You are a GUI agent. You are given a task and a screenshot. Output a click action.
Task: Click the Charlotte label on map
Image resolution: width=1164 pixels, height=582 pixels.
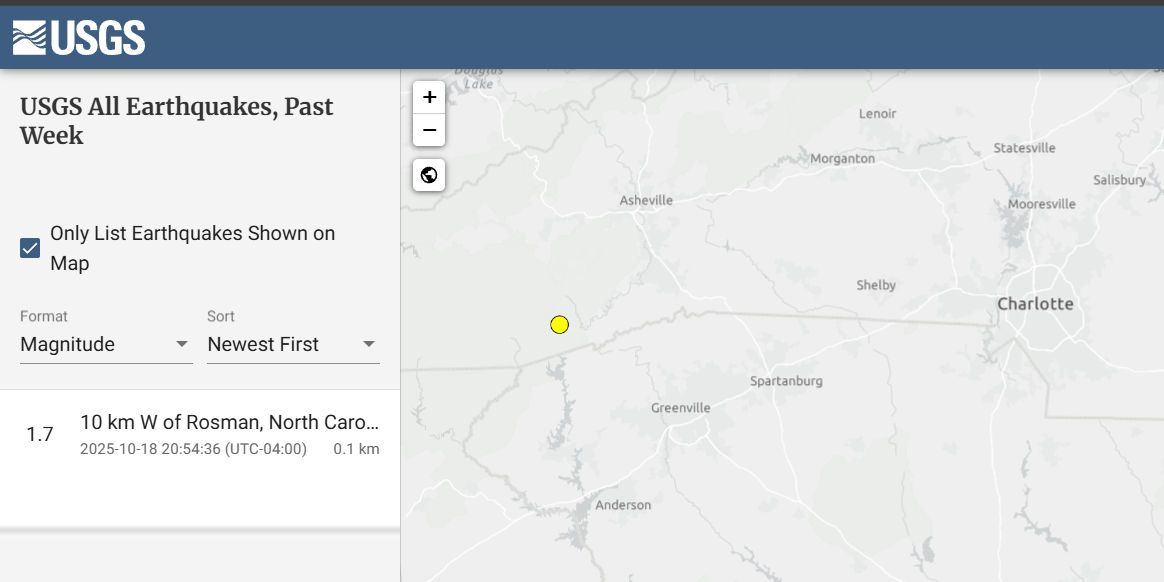click(1035, 303)
